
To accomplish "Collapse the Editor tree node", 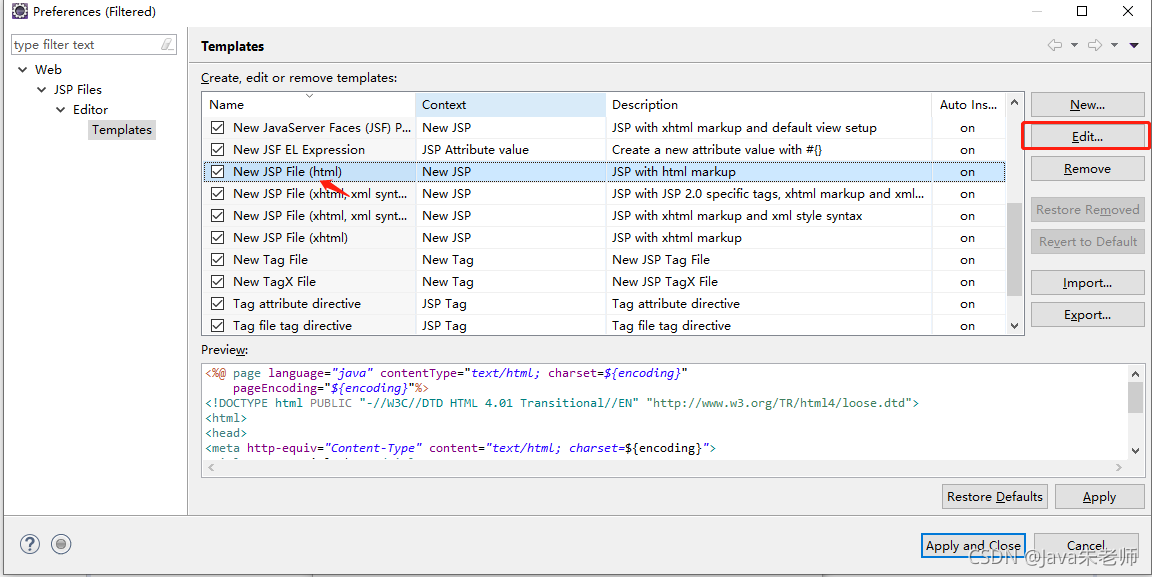I will [x=61, y=110].
